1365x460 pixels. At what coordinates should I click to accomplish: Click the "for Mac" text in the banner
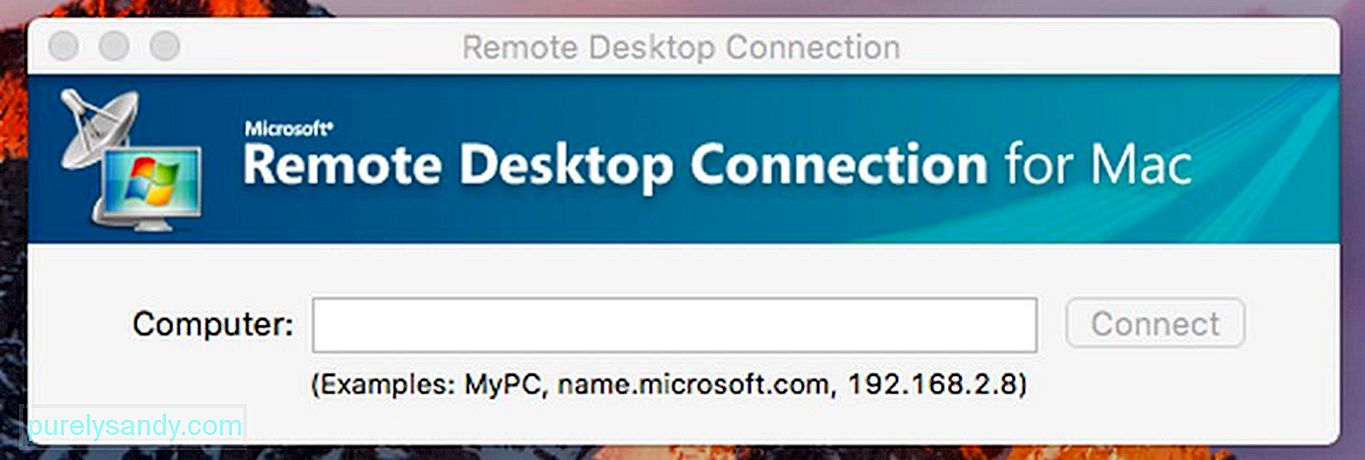tap(1094, 164)
